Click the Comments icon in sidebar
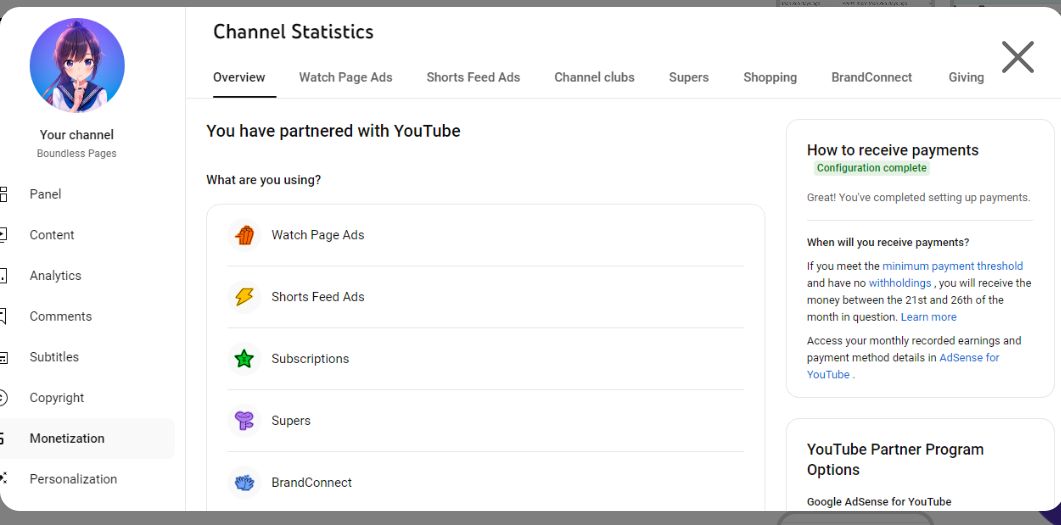The width and height of the screenshot is (1061, 525). 3,316
